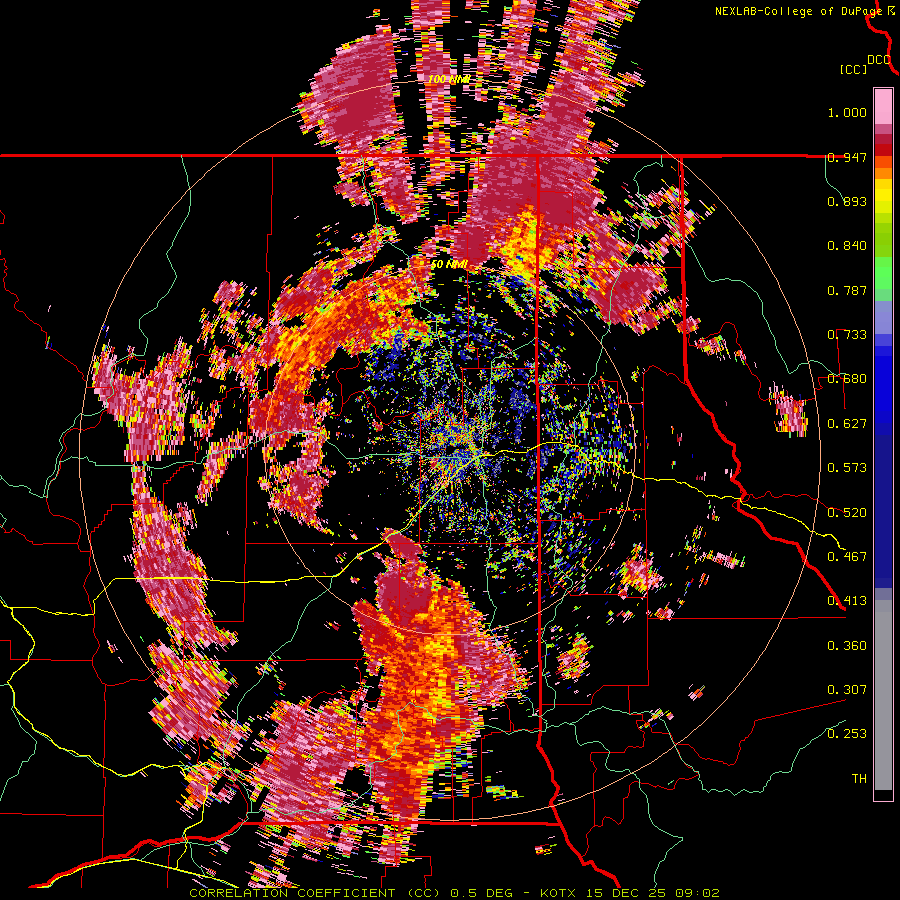Select the 0.787 legend value
The image size is (900, 900).
[847, 290]
